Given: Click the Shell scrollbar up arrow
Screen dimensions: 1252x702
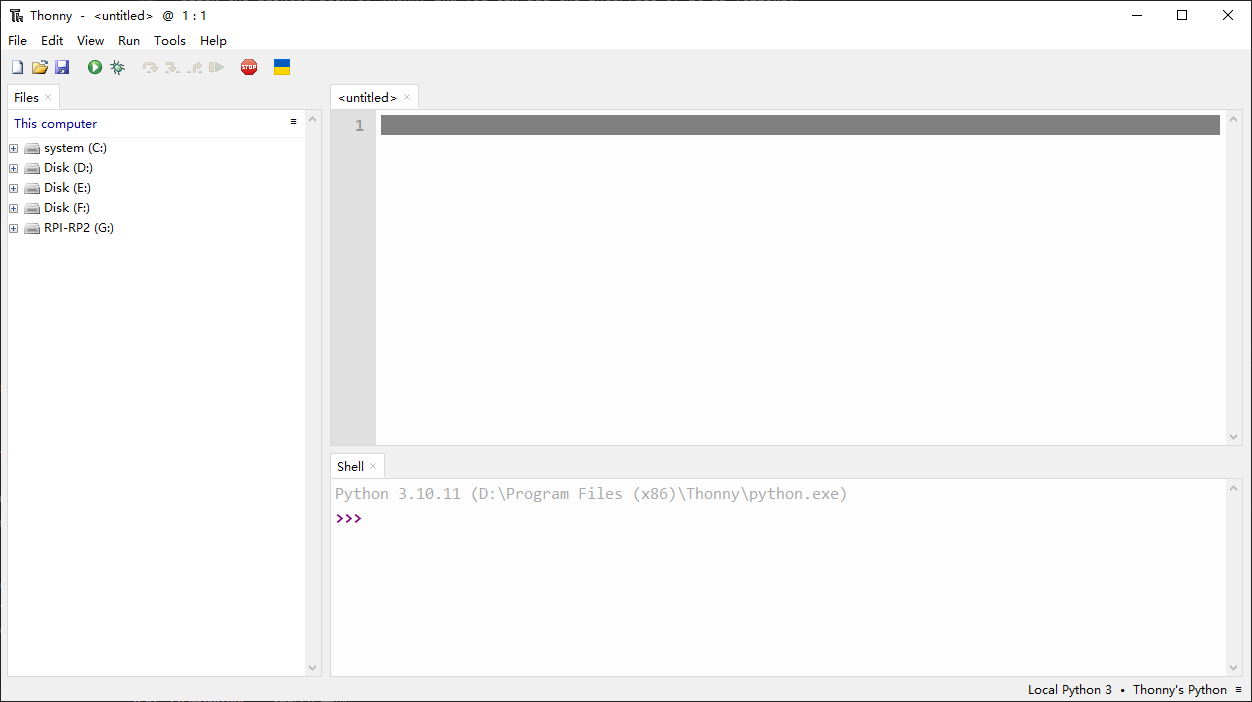Looking at the screenshot, I should click(x=1234, y=487).
